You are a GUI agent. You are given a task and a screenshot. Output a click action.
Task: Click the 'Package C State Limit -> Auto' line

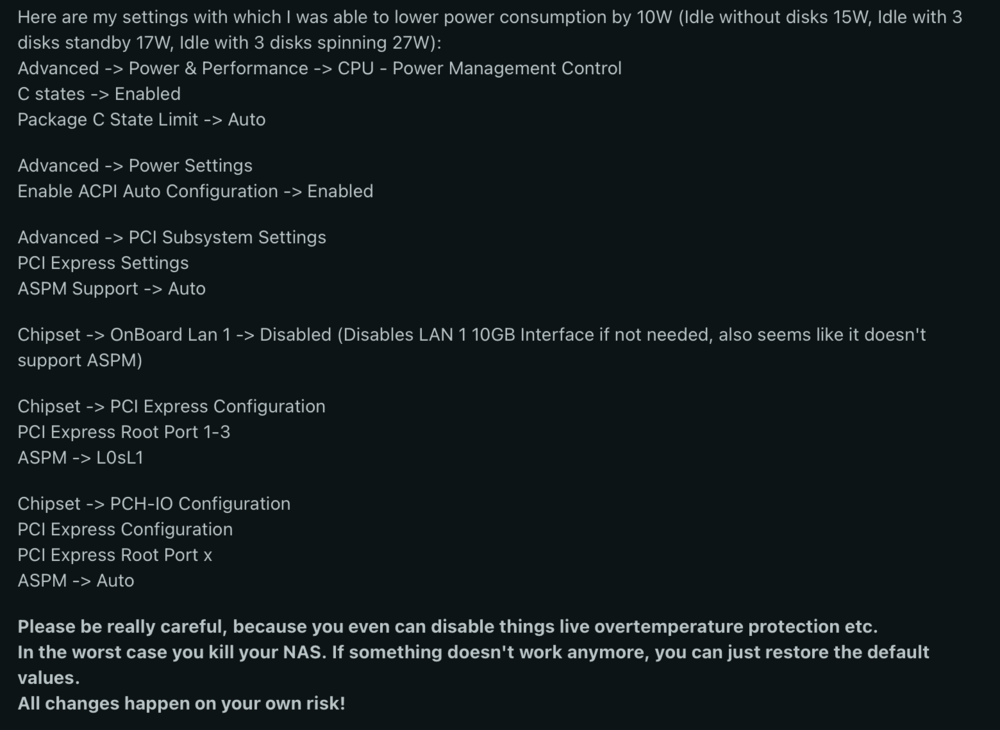click(142, 119)
